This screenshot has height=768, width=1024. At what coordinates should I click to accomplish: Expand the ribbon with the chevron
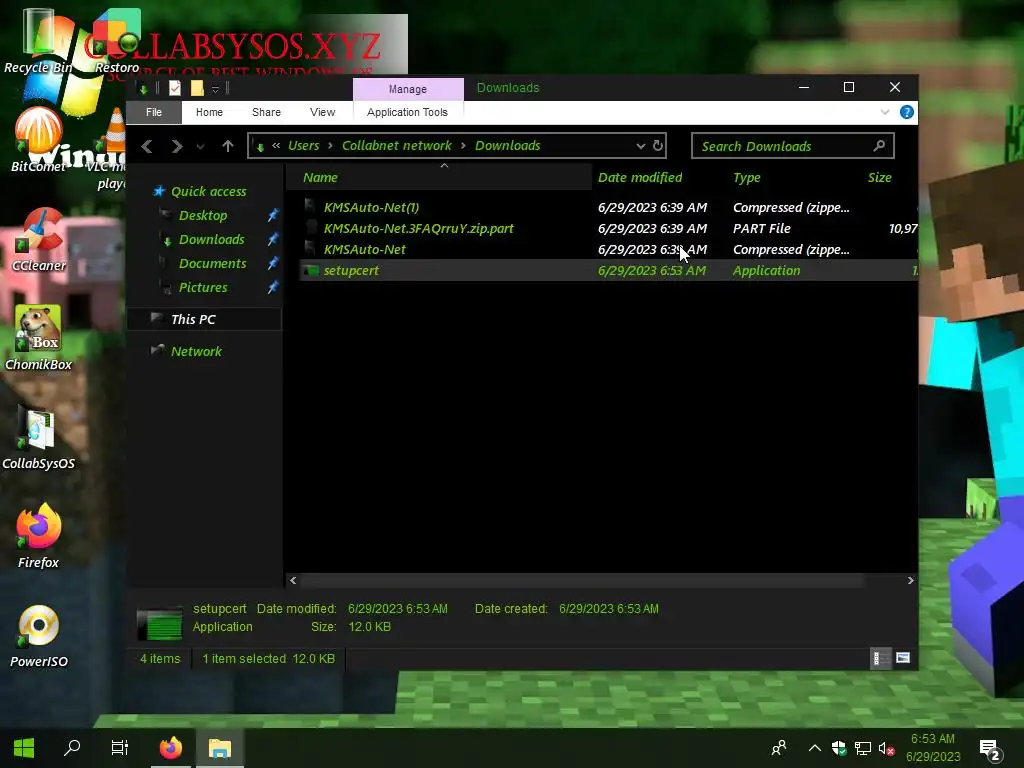(x=885, y=112)
